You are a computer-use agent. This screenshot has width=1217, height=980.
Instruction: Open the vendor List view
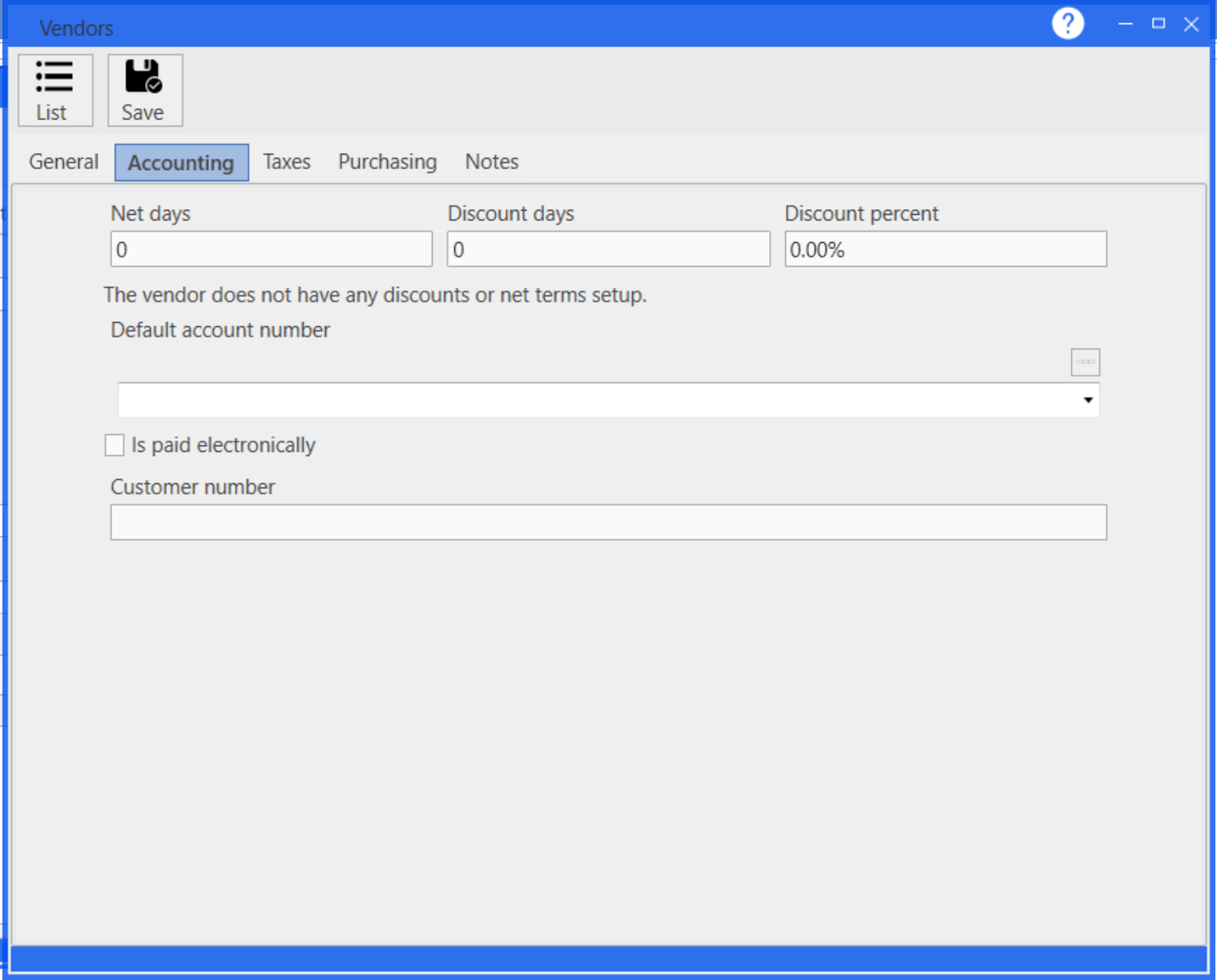(55, 90)
